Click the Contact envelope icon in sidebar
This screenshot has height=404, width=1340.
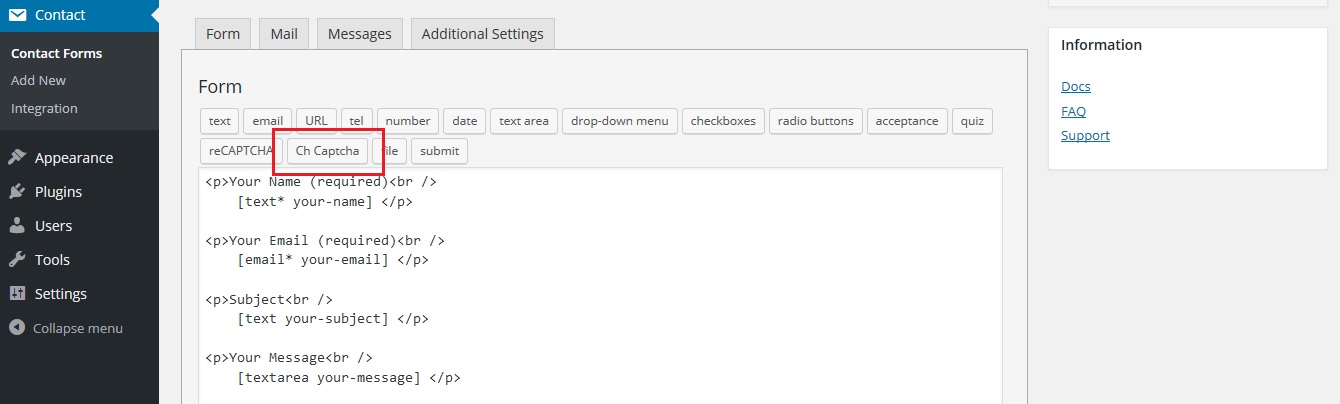tap(17, 15)
